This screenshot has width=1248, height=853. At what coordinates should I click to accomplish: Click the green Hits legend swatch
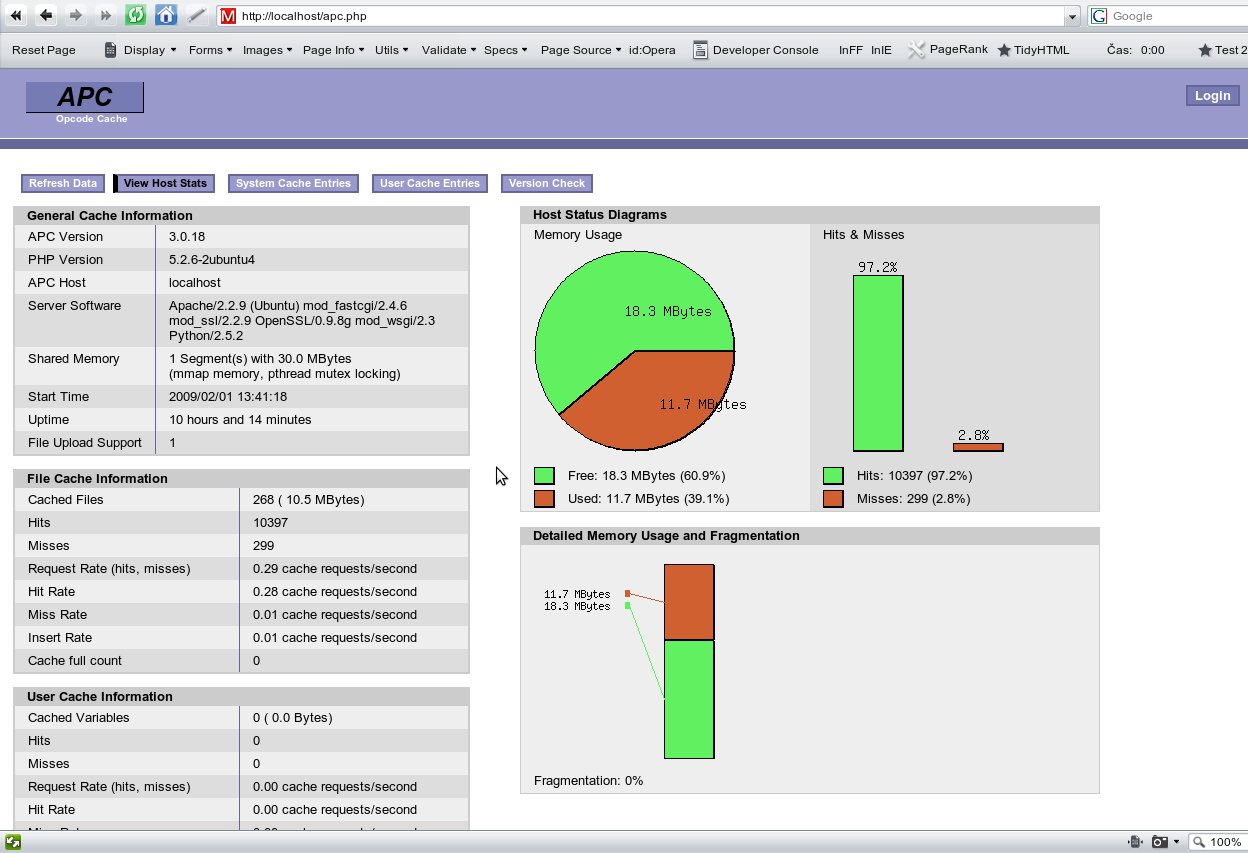tap(833, 476)
